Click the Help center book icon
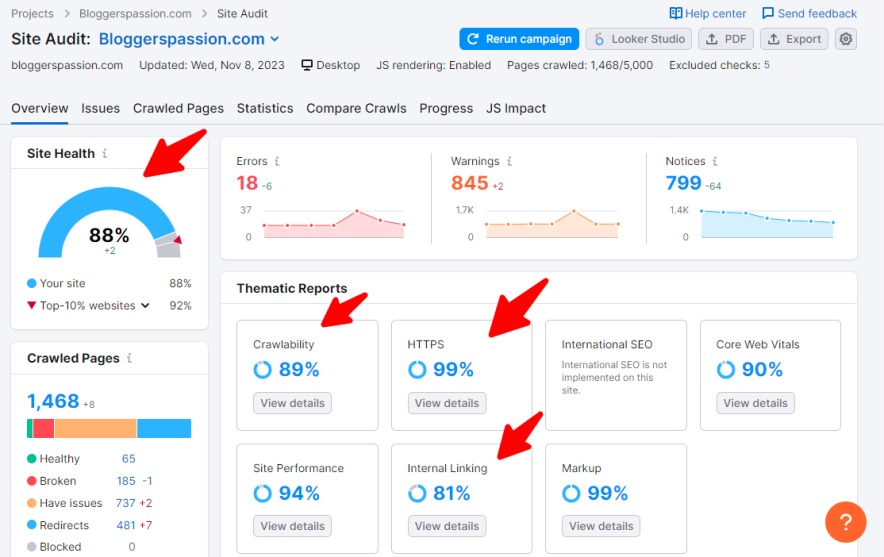The width and height of the screenshot is (884, 557). coord(675,13)
